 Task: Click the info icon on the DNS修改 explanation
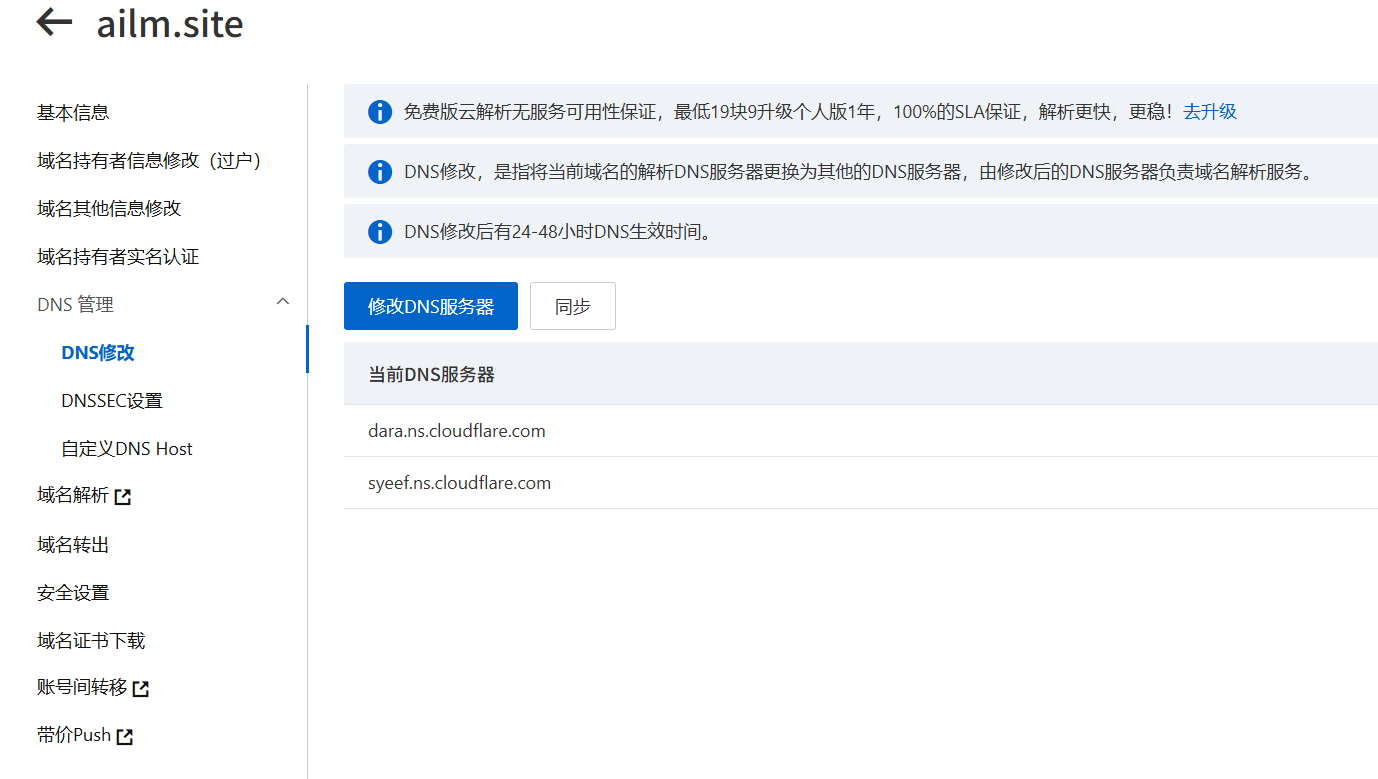coord(380,172)
